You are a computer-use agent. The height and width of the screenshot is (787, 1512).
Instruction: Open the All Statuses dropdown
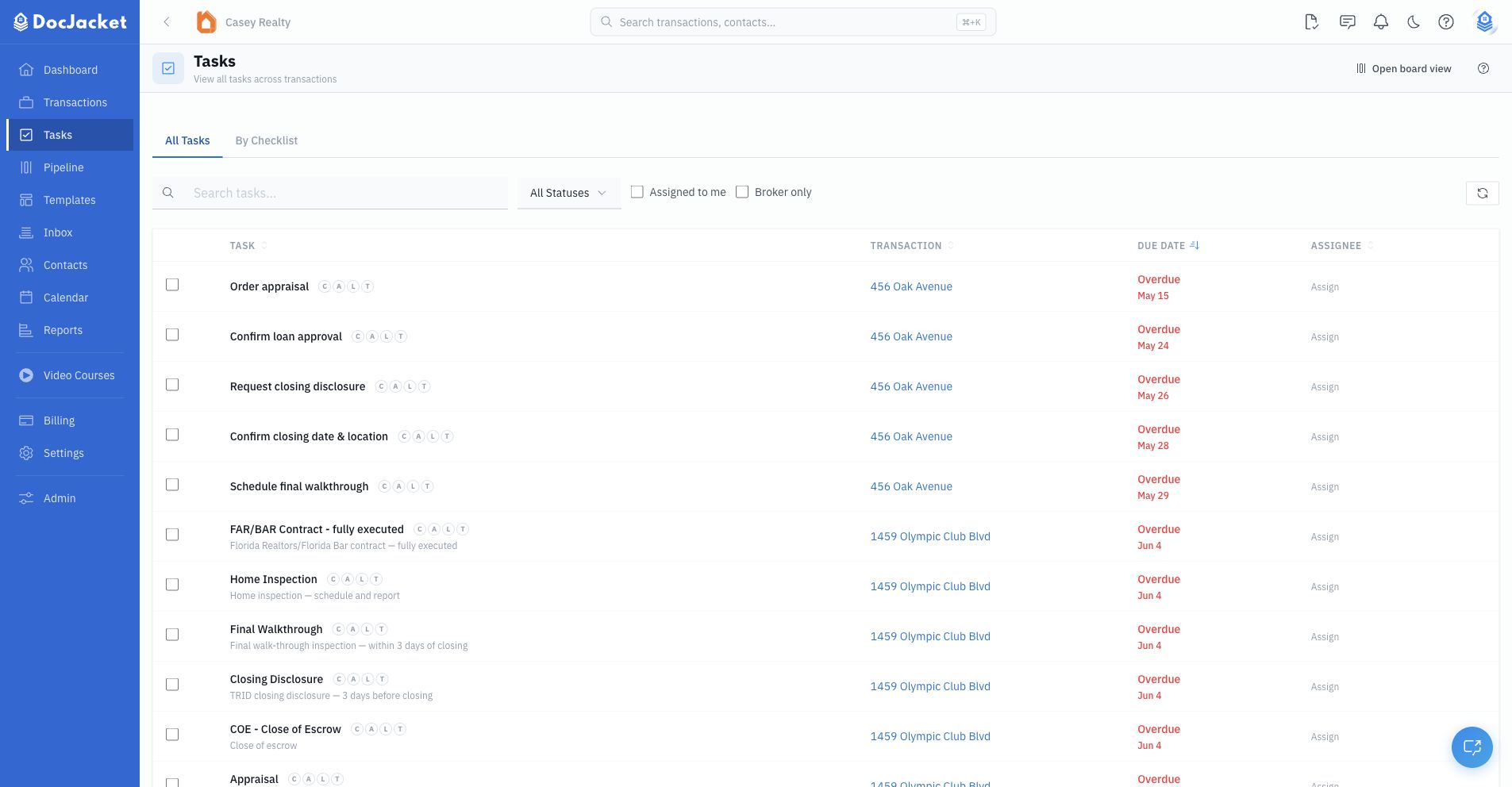569,193
